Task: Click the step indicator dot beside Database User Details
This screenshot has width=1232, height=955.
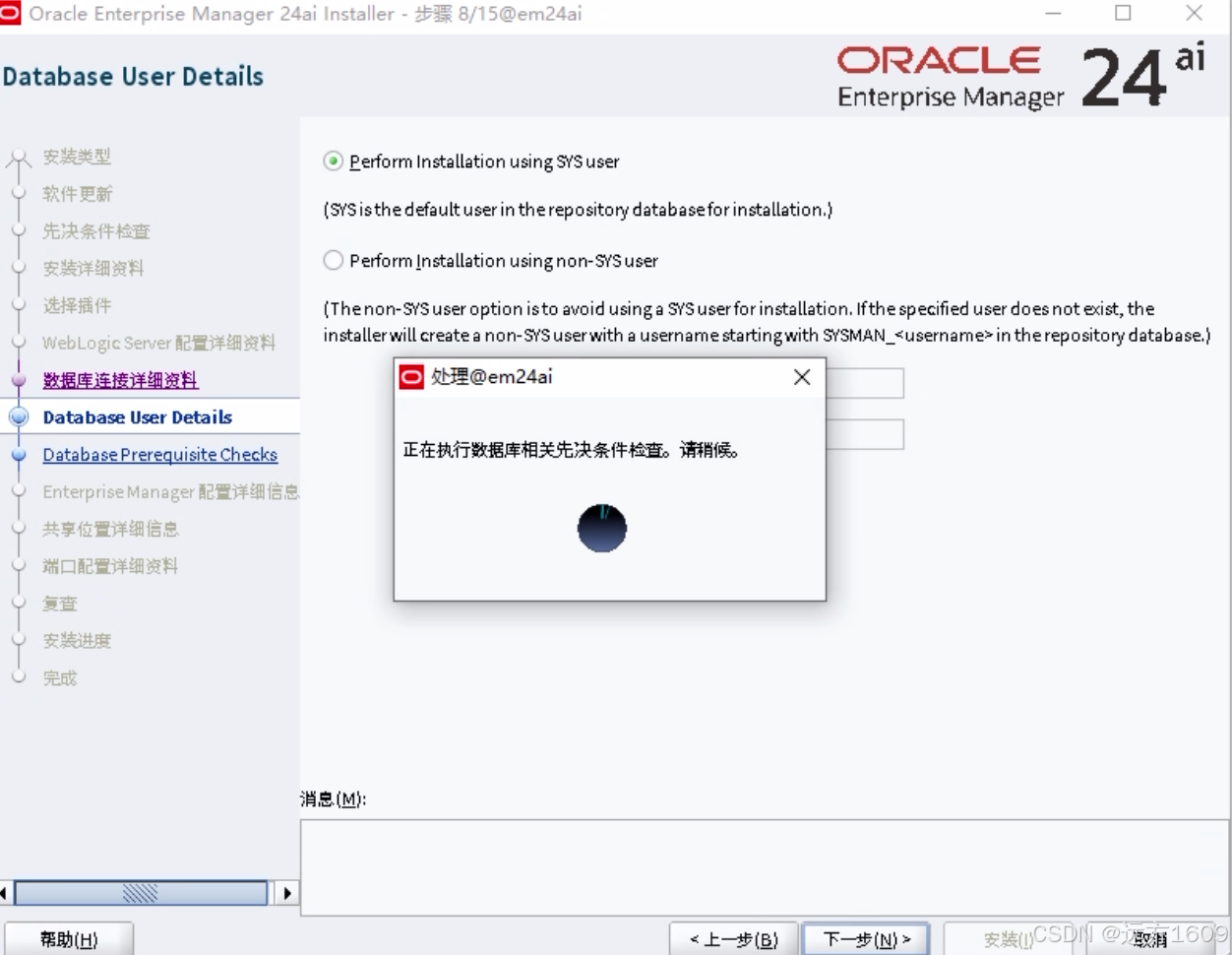Action: click(20, 416)
